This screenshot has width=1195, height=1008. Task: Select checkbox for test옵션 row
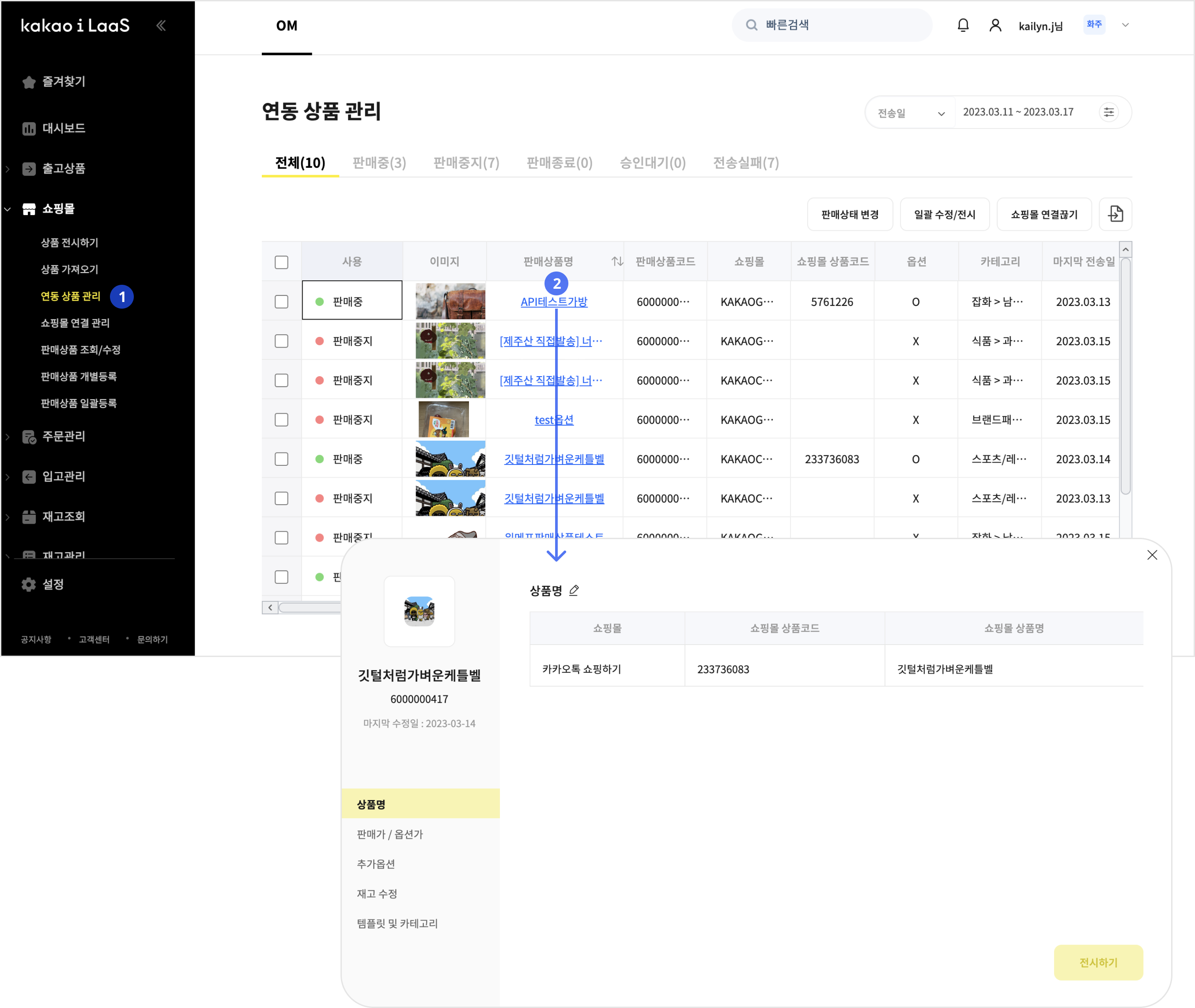(281, 419)
